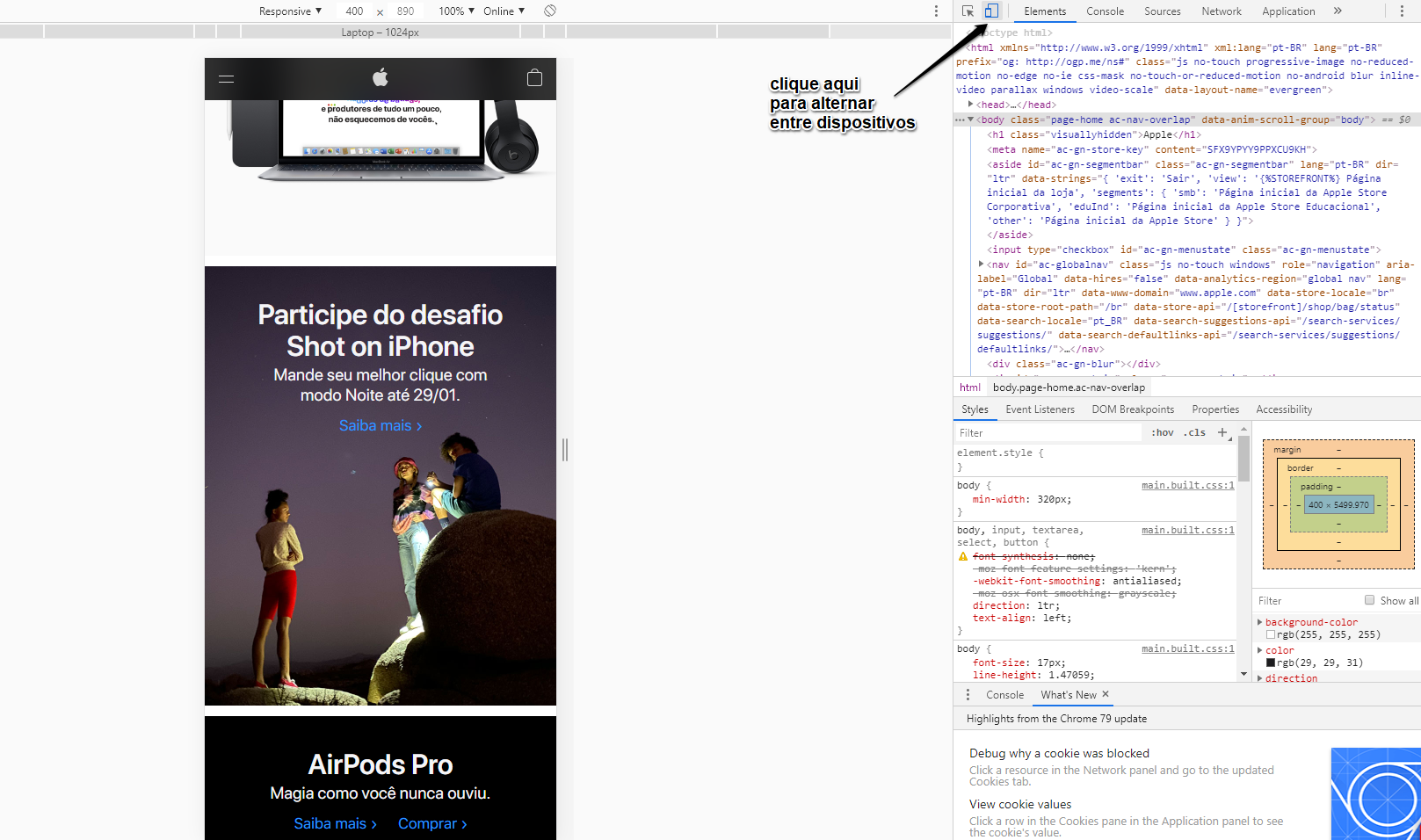Select the Event Listeners tab
Viewport: 1421px width, 840px height.
tap(1040, 409)
